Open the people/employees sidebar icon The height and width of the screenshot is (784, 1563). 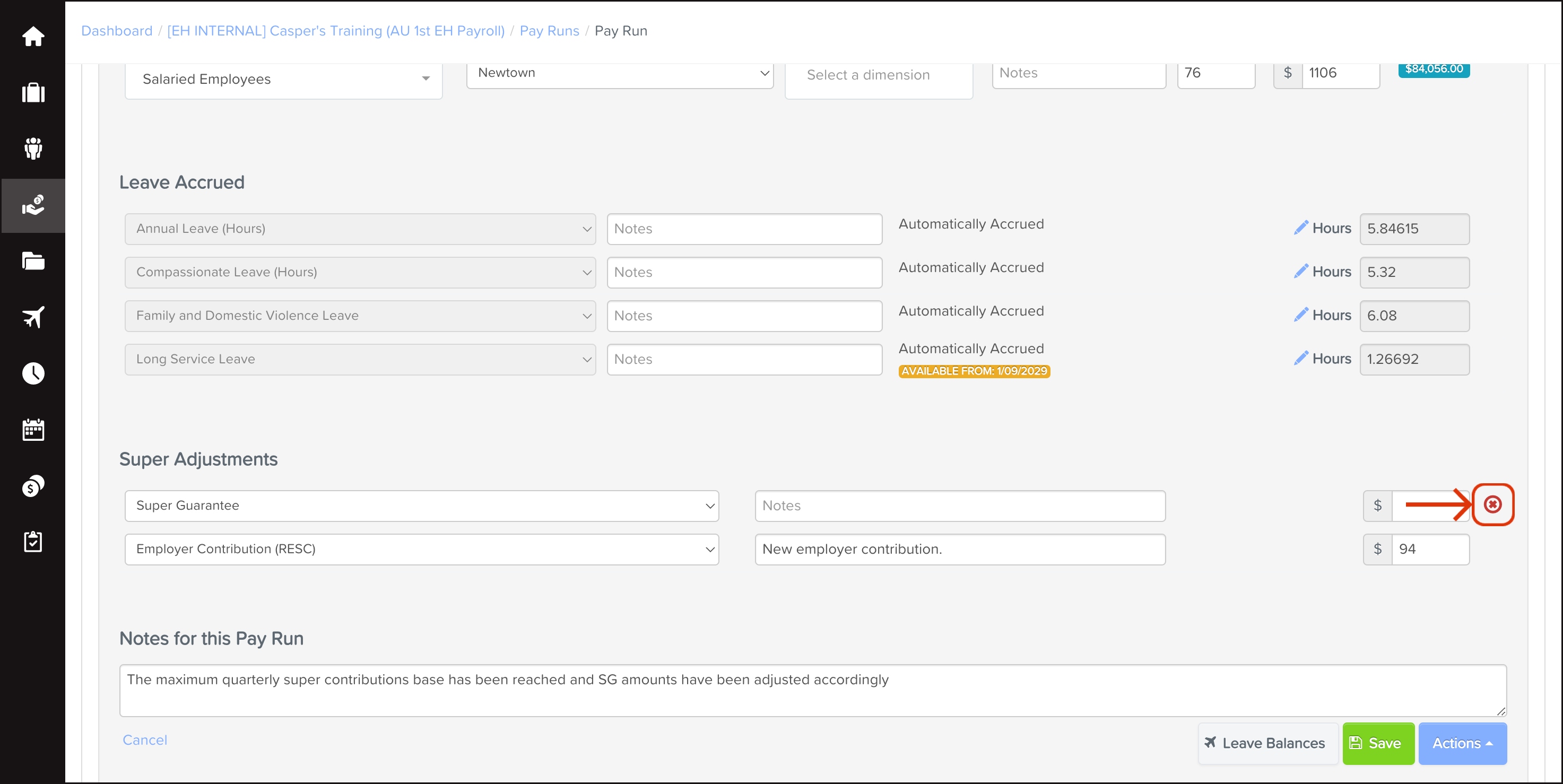[33, 148]
